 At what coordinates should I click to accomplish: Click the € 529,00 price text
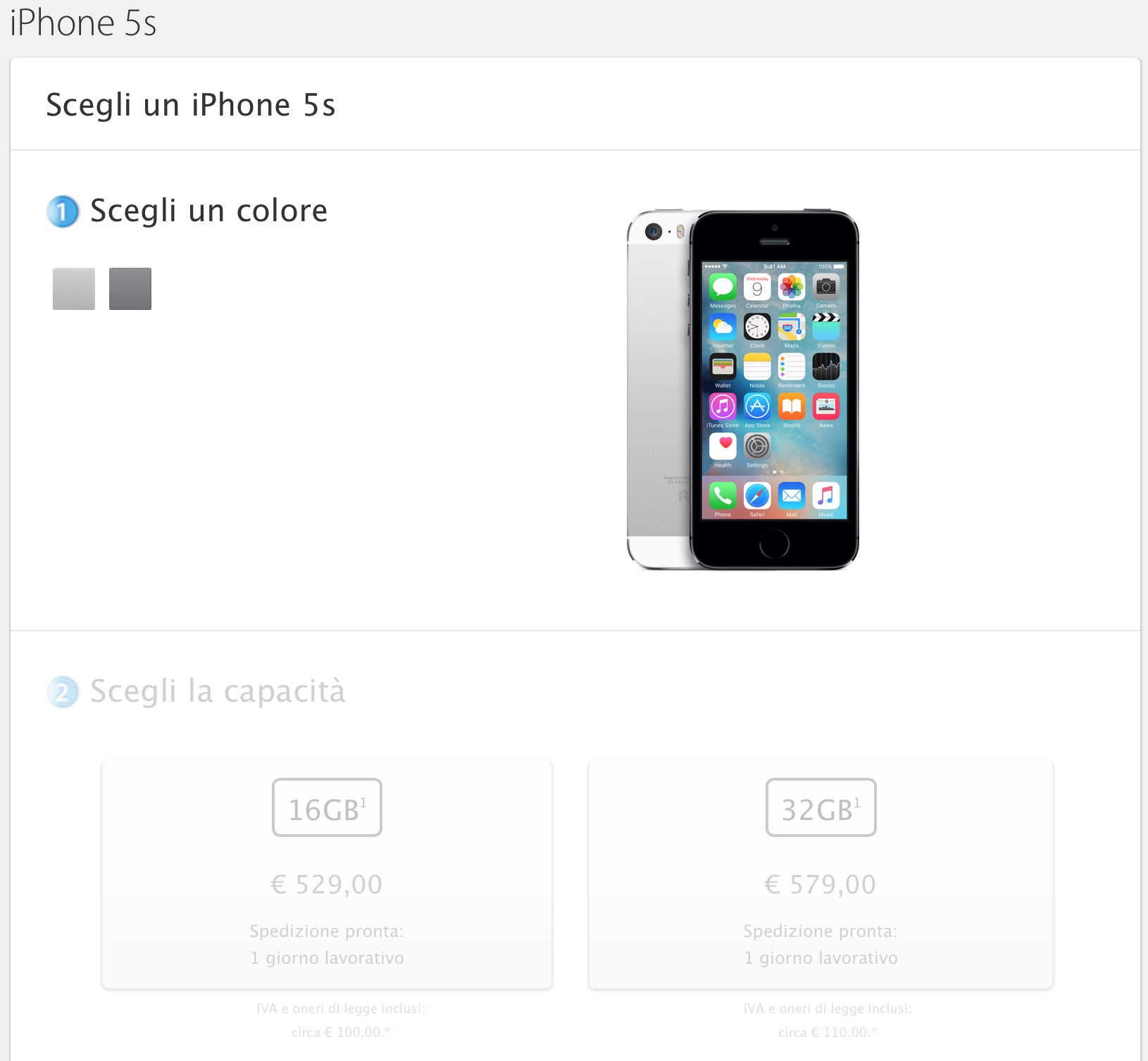click(x=327, y=884)
